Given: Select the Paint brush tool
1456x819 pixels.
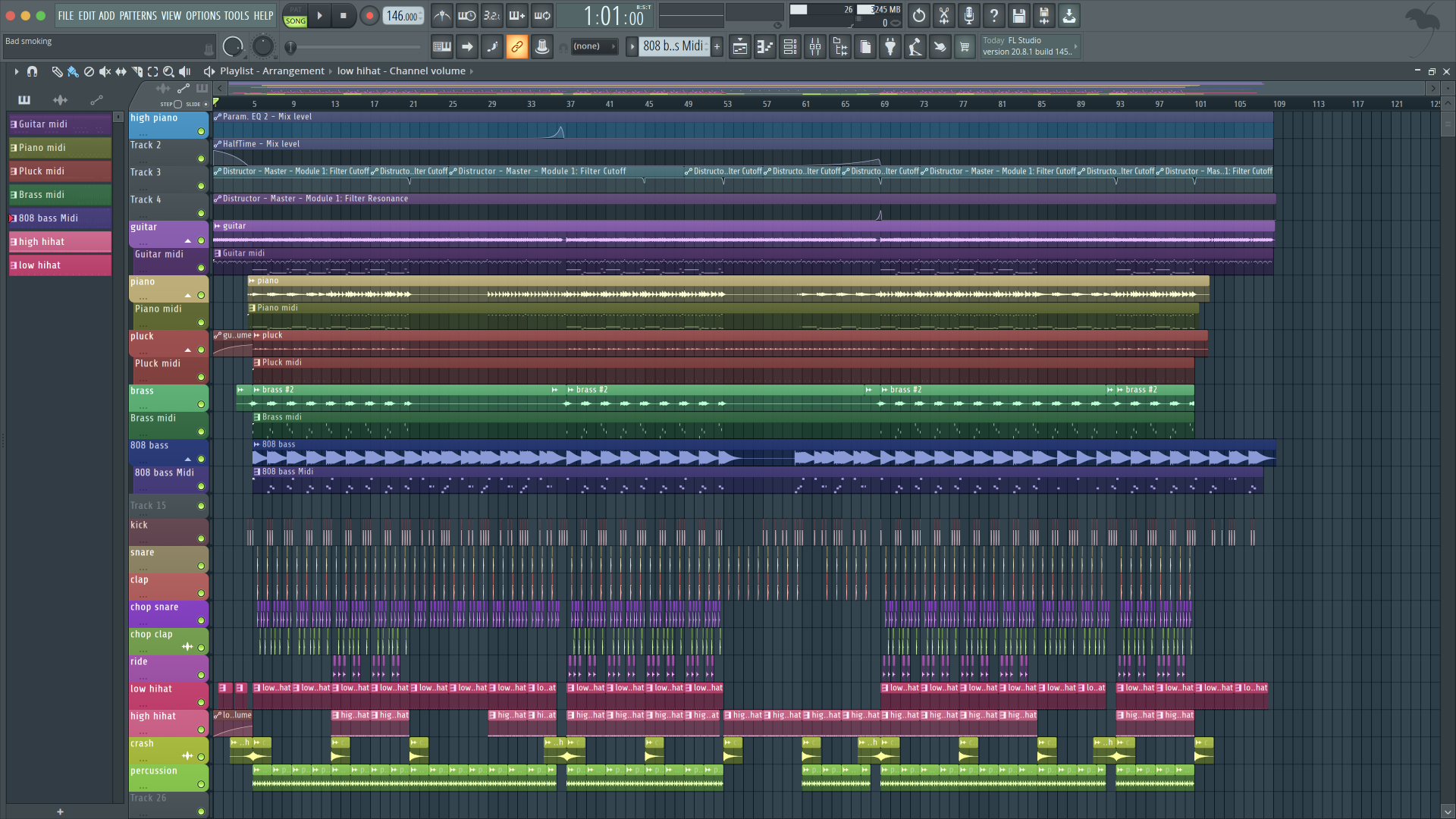Looking at the screenshot, I should click(73, 71).
